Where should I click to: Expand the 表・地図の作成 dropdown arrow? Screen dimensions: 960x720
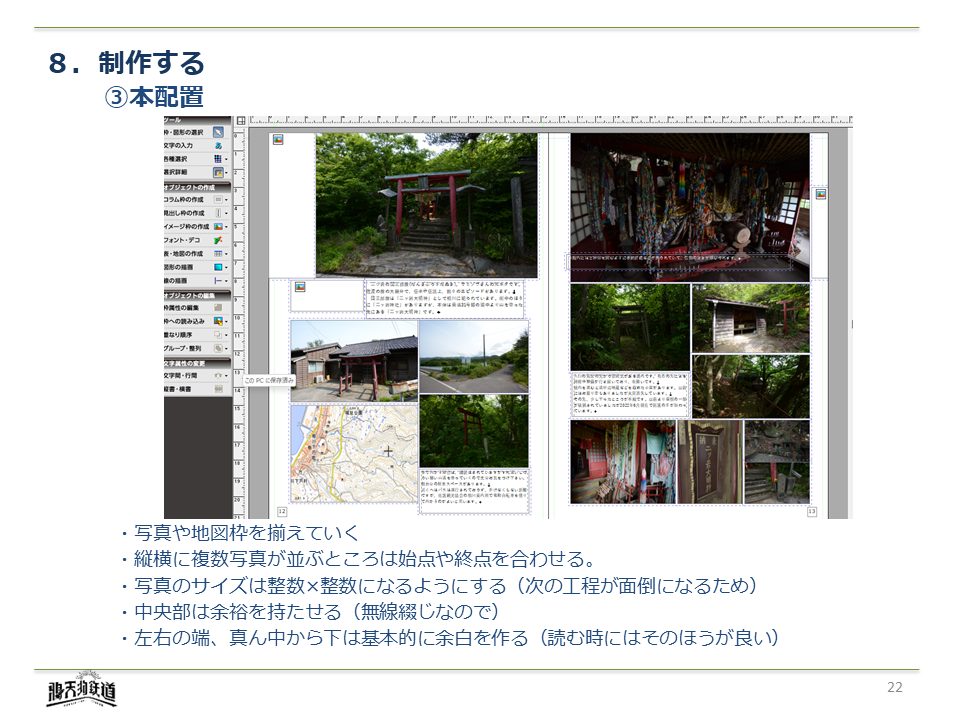pyautogui.click(x=227, y=254)
